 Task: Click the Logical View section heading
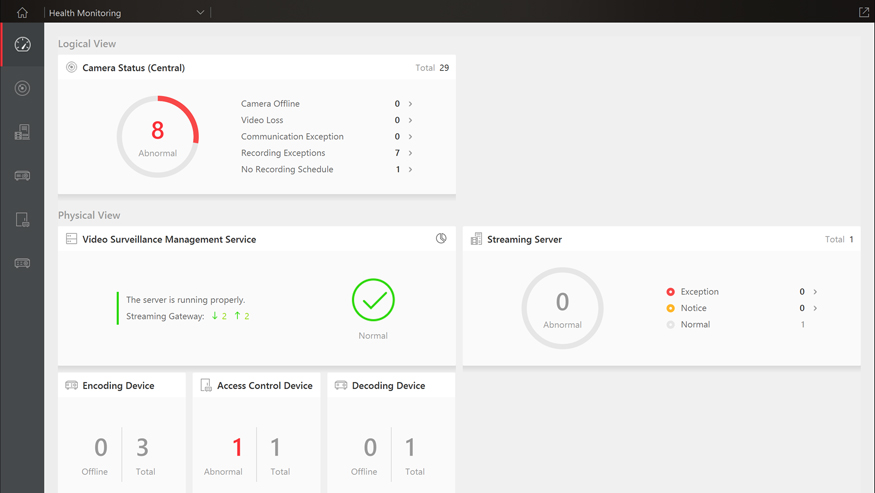point(87,44)
